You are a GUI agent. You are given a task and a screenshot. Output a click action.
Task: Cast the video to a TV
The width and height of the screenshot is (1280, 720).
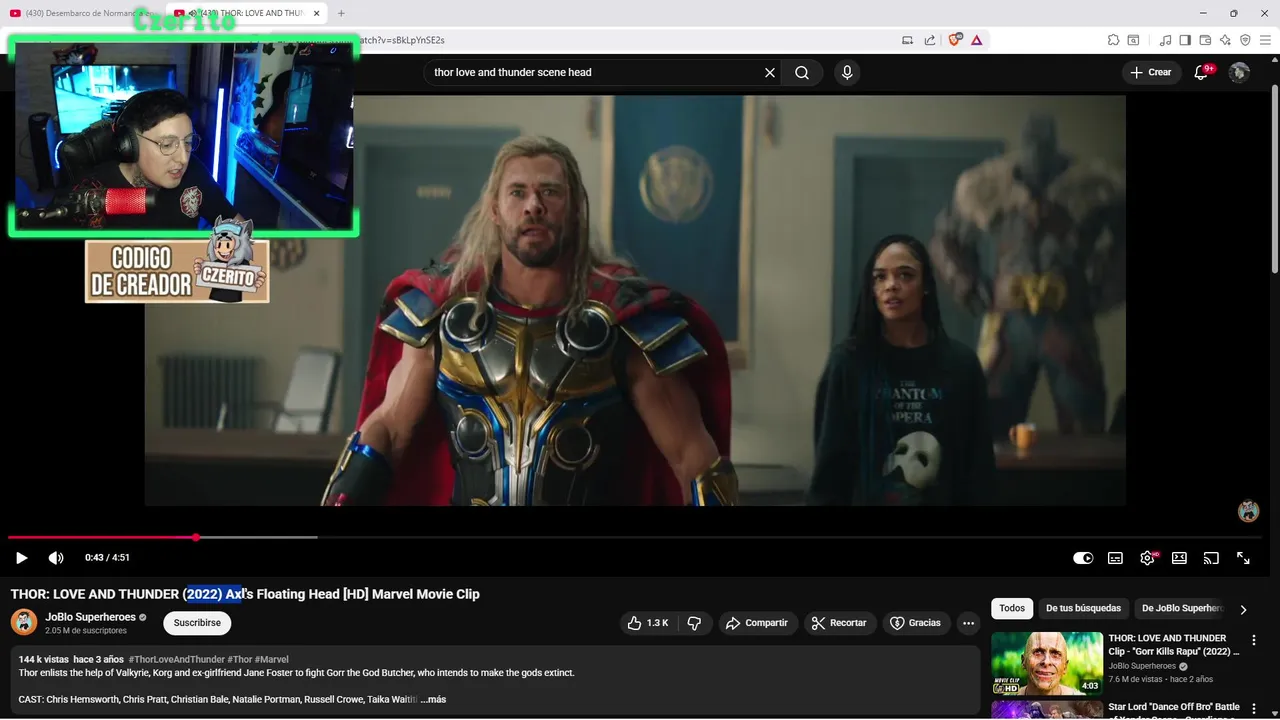click(x=1211, y=558)
